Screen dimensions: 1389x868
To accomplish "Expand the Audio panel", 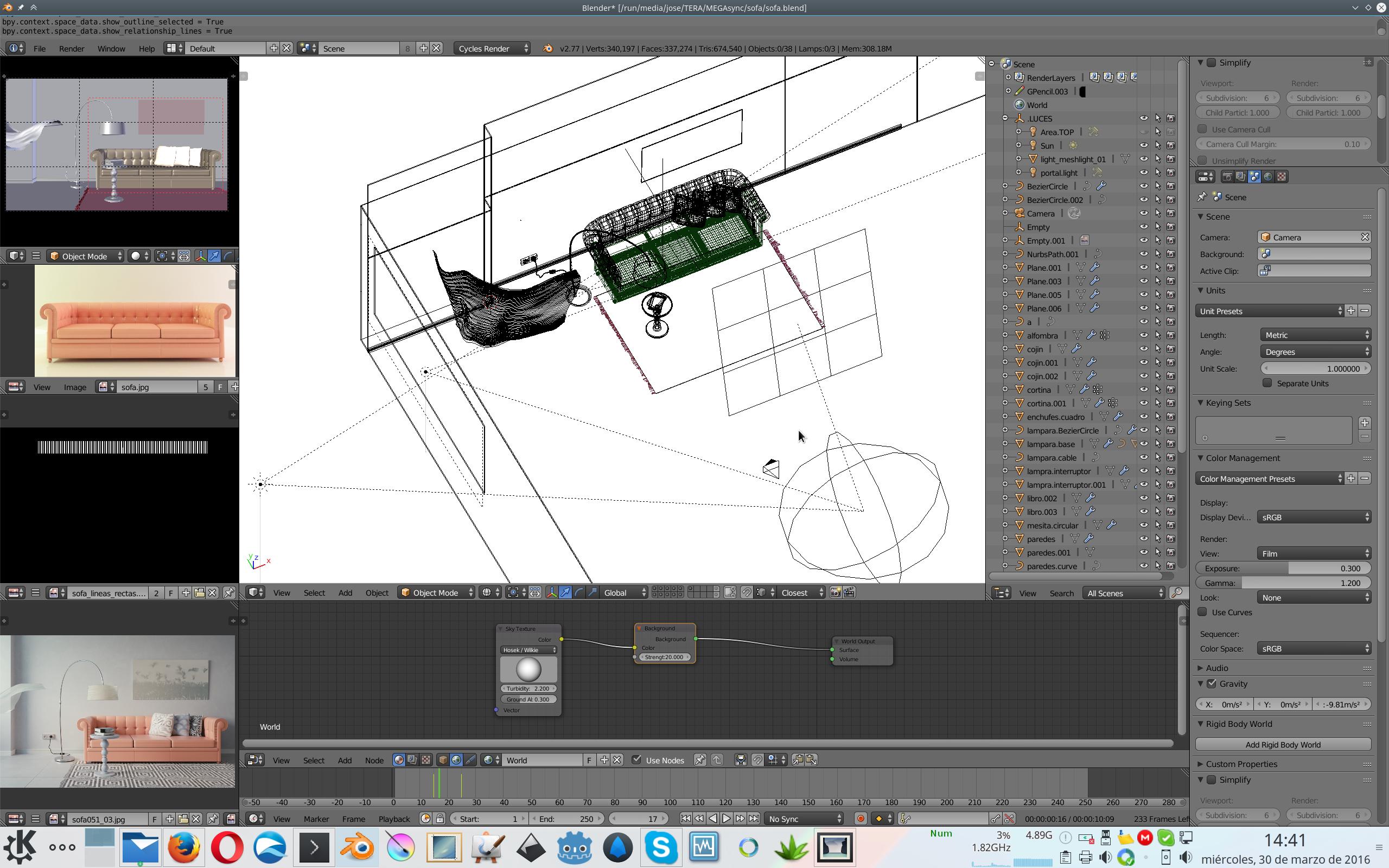I will [x=1216, y=668].
